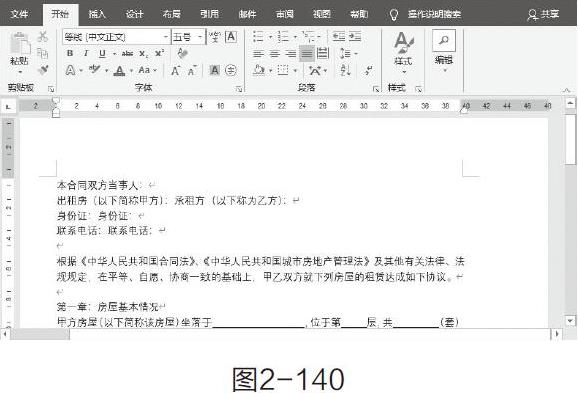Click the Copy icon in clipboard group
The width and height of the screenshot is (578, 393).
pos(43,53)
